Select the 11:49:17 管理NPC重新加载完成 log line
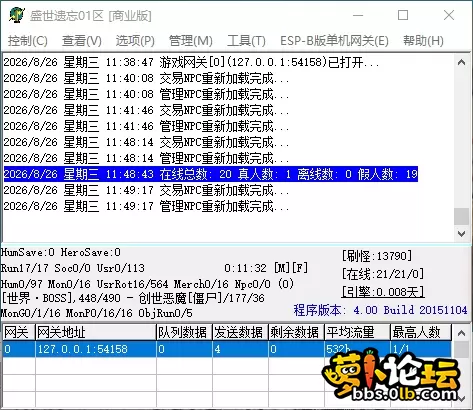This screenshot has width=473, height=410. pyautogui.click(x=146, y=206)
